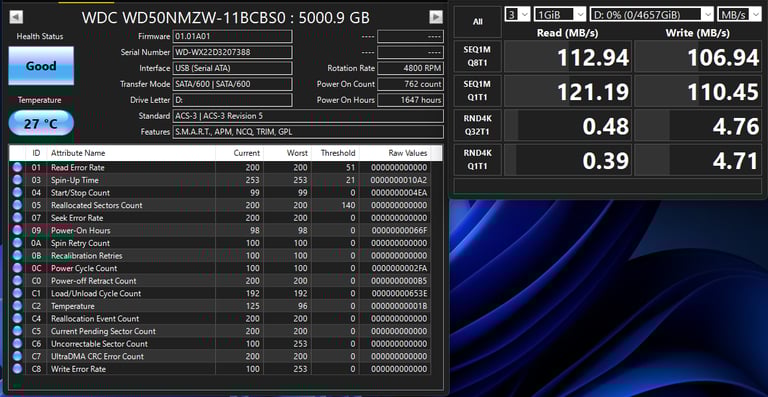Select the Read Error Rate attribute name
The width and height of the screenshot is (768, 397).
[x=78, y=167]
